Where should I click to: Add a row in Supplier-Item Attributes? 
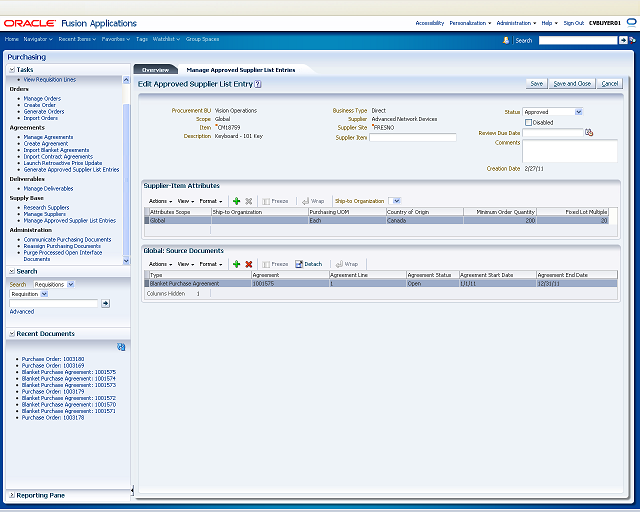tap(236, 201)
